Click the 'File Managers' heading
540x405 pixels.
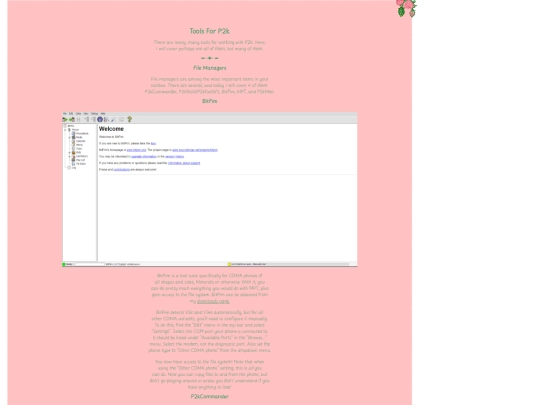[x=209, y=68]
